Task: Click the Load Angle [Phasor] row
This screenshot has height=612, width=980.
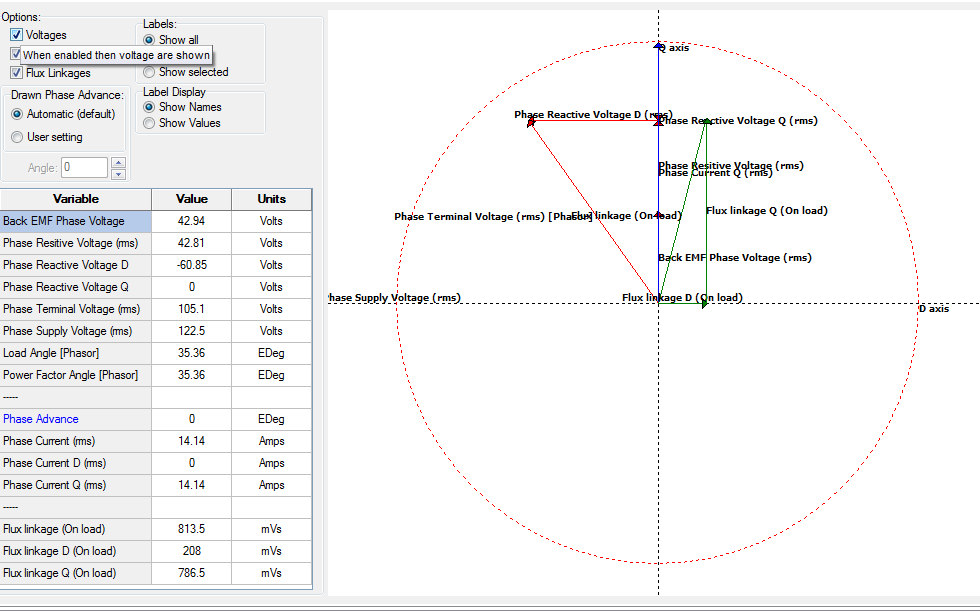Action: coord(76,353)
